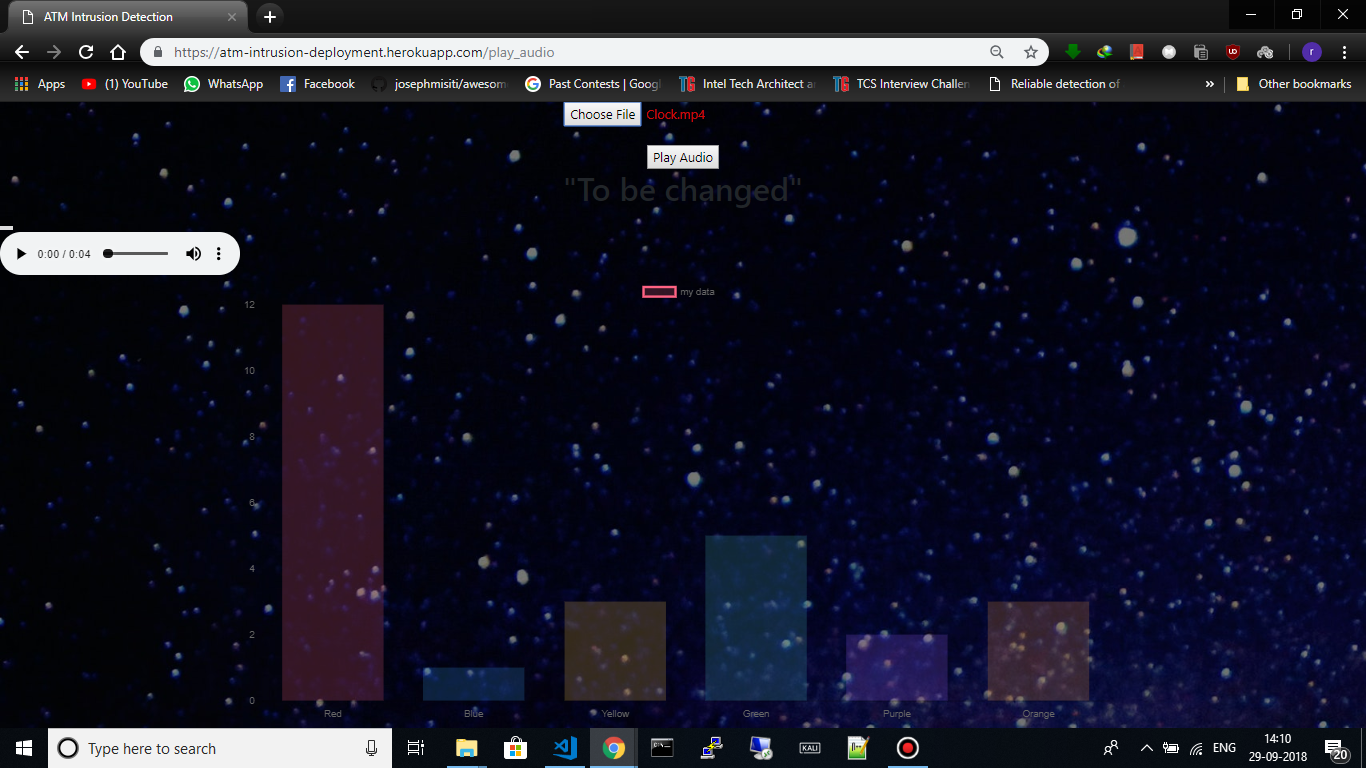Open Chrome's three-dot menu
The image size is (1366, 768).
point(1345,51)
